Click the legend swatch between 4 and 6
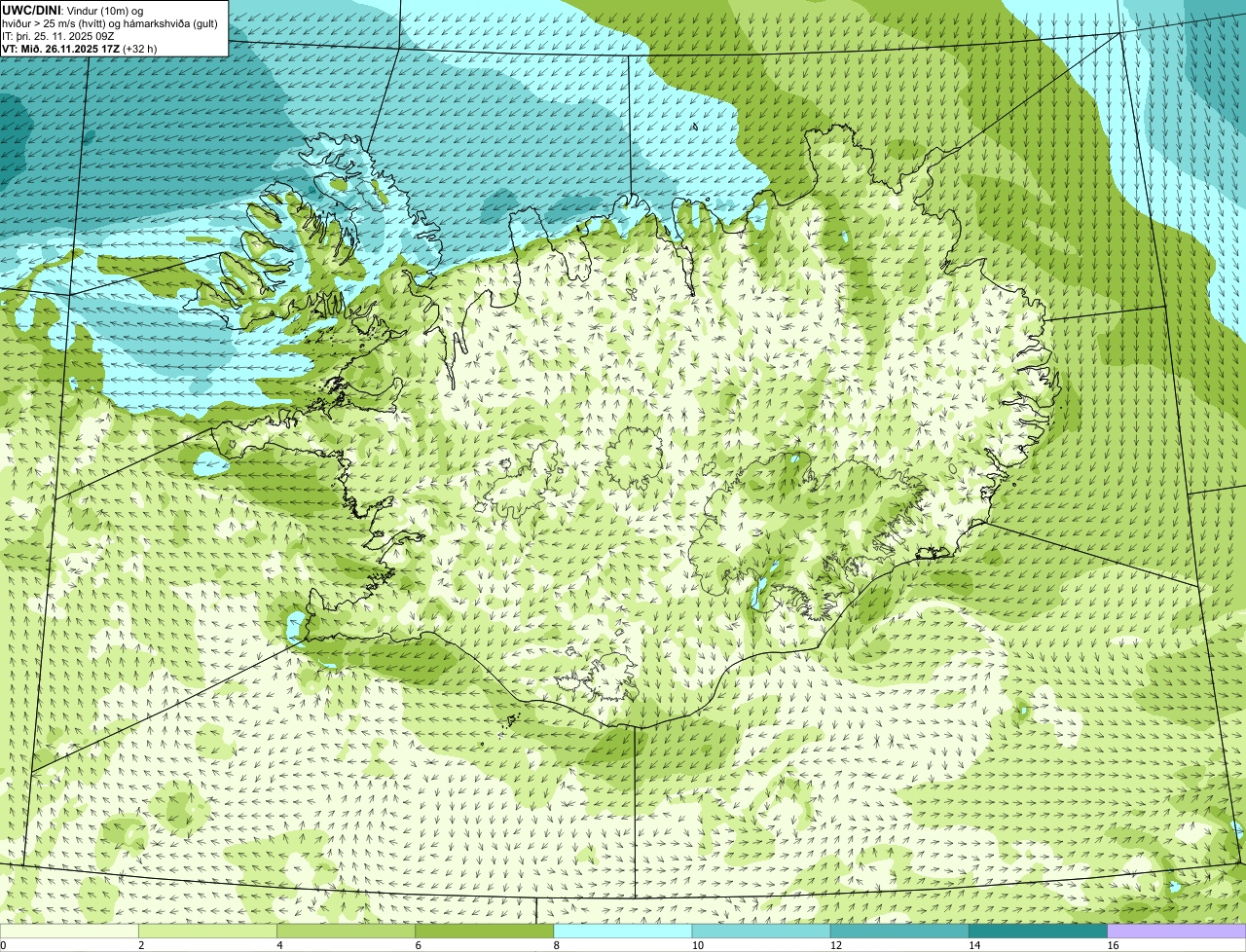Screen dimensions: 1246x952 (x=346, y=932)
